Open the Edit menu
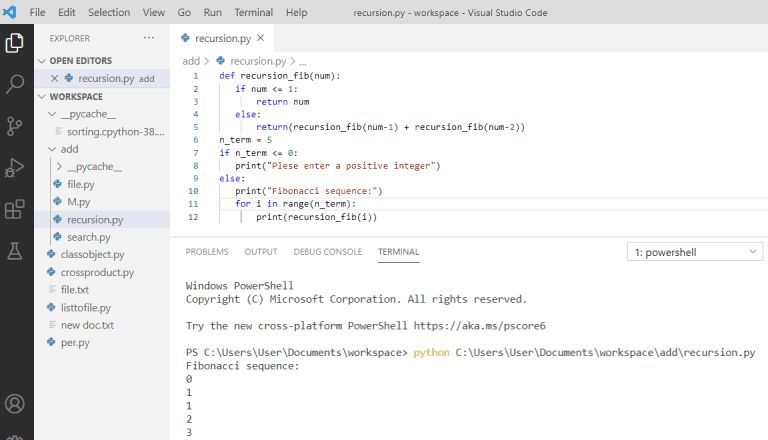This screenshot has height=440, width=768. (x=67, y=12)
